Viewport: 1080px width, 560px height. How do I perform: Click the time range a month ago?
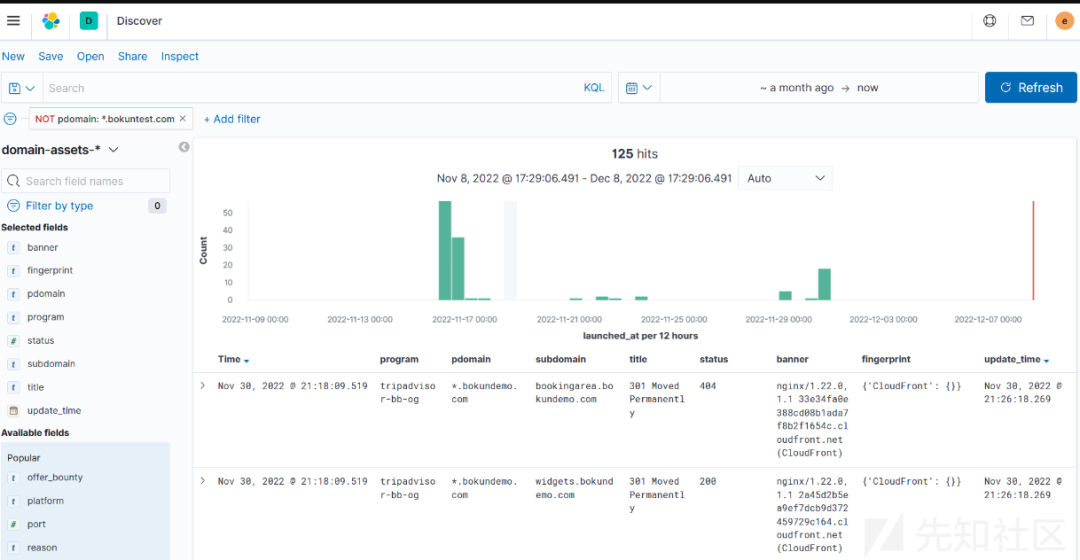click(x=797, y=87)
